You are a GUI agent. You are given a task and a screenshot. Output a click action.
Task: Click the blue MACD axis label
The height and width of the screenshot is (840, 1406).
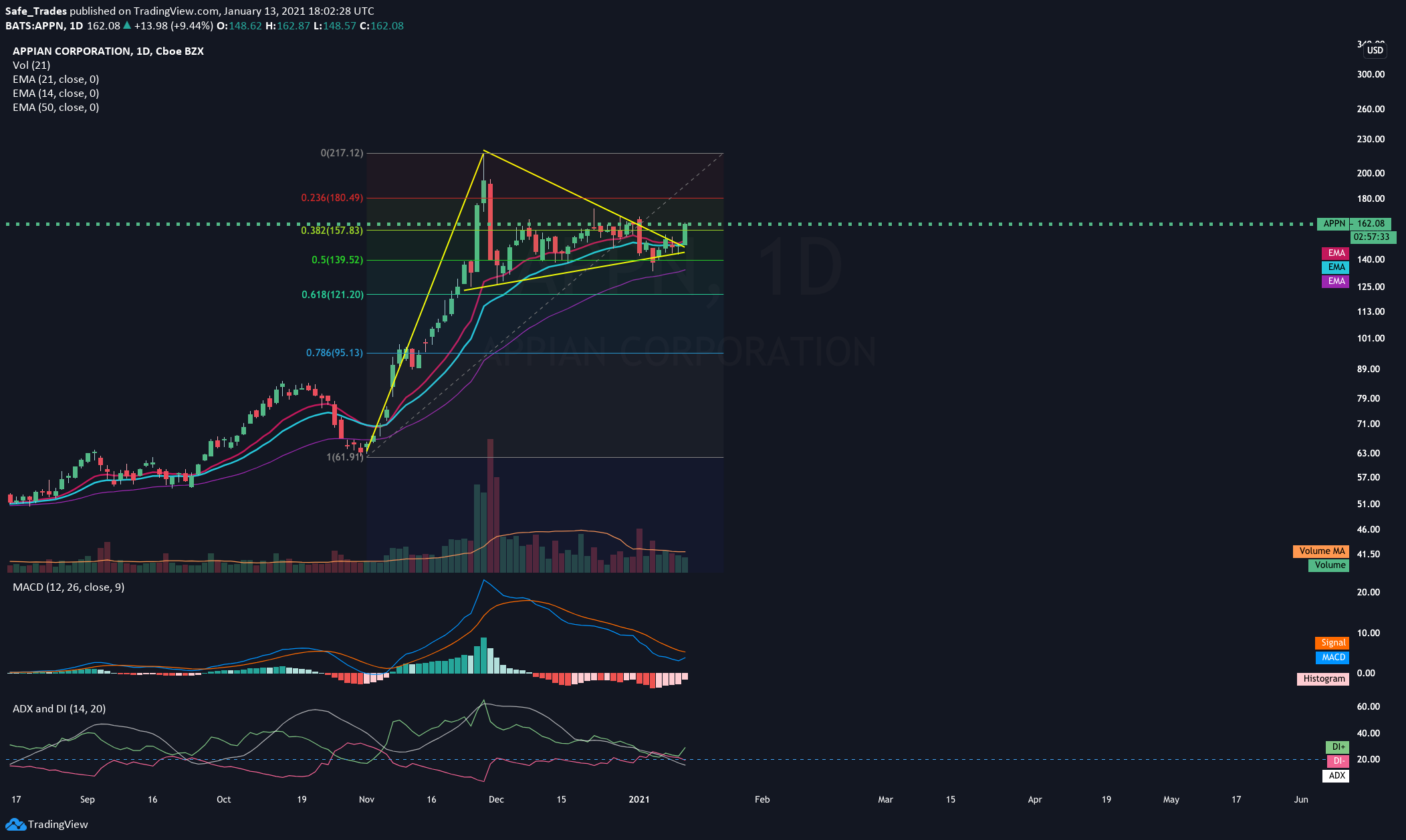pos(1332,658)
